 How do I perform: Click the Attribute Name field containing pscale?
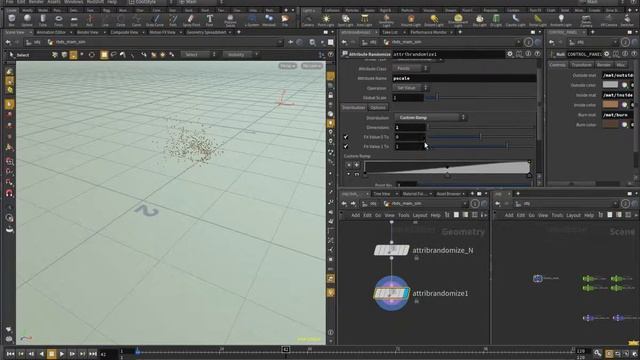pos(464,78)
